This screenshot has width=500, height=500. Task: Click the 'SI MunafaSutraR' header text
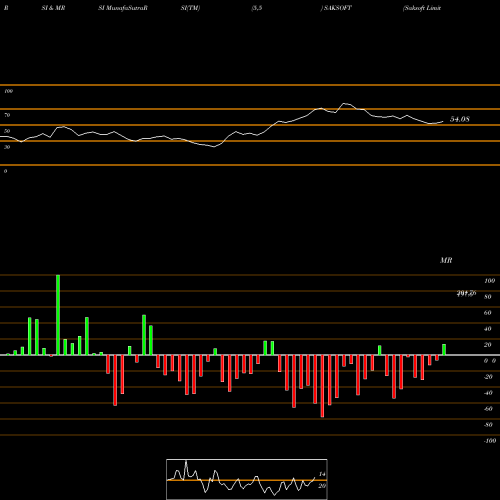coord(123,8)
